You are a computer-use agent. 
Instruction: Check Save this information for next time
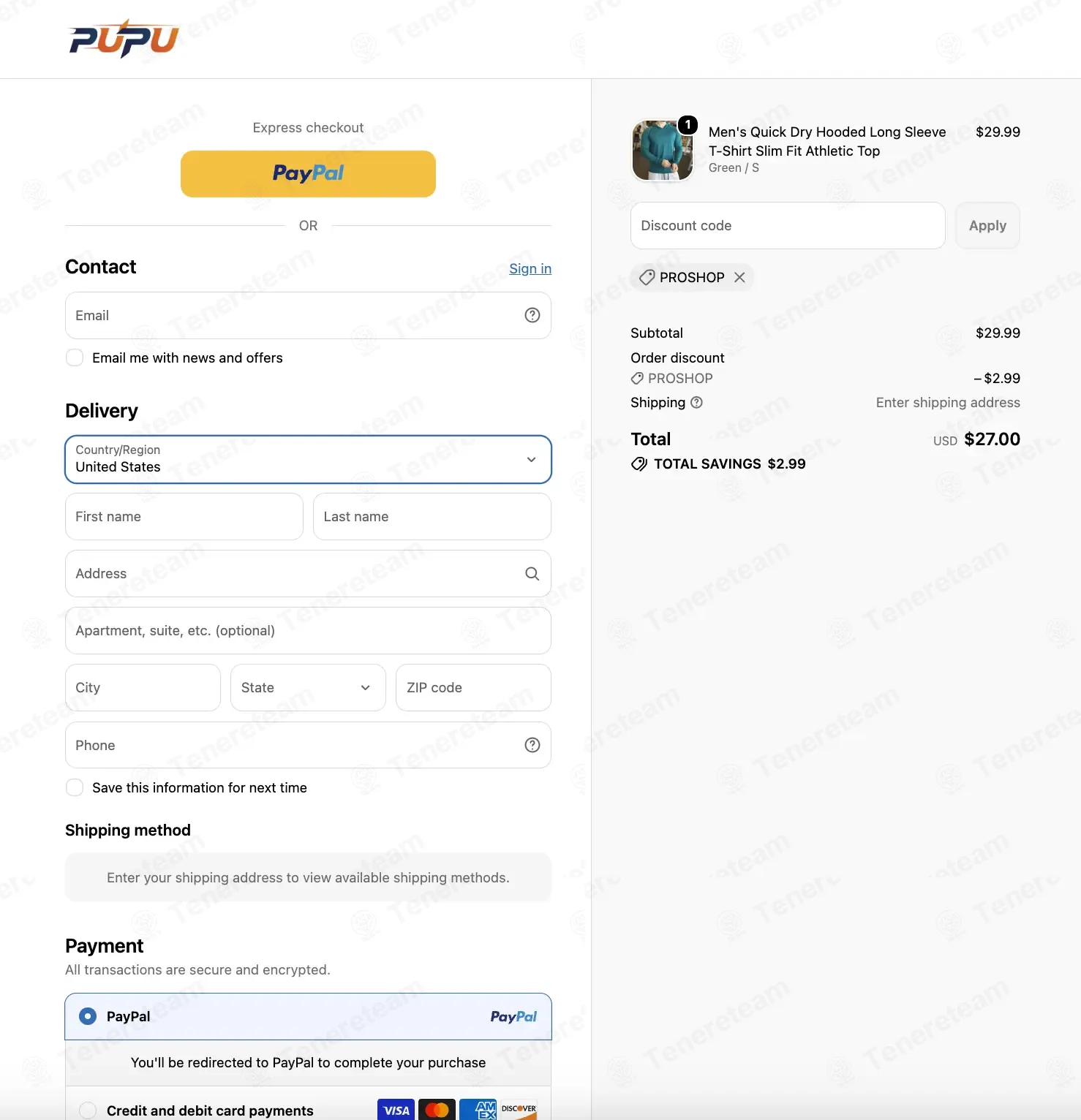pos(75,787)
